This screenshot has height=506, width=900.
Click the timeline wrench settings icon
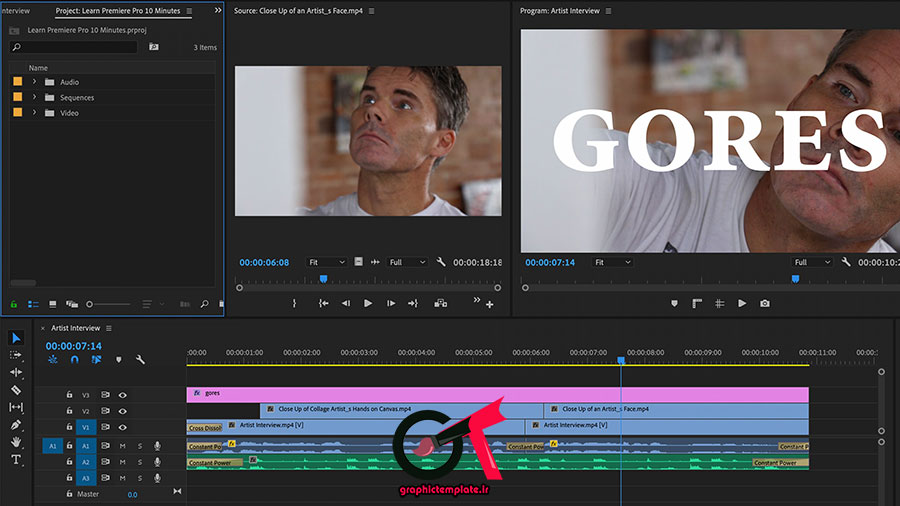140,360
